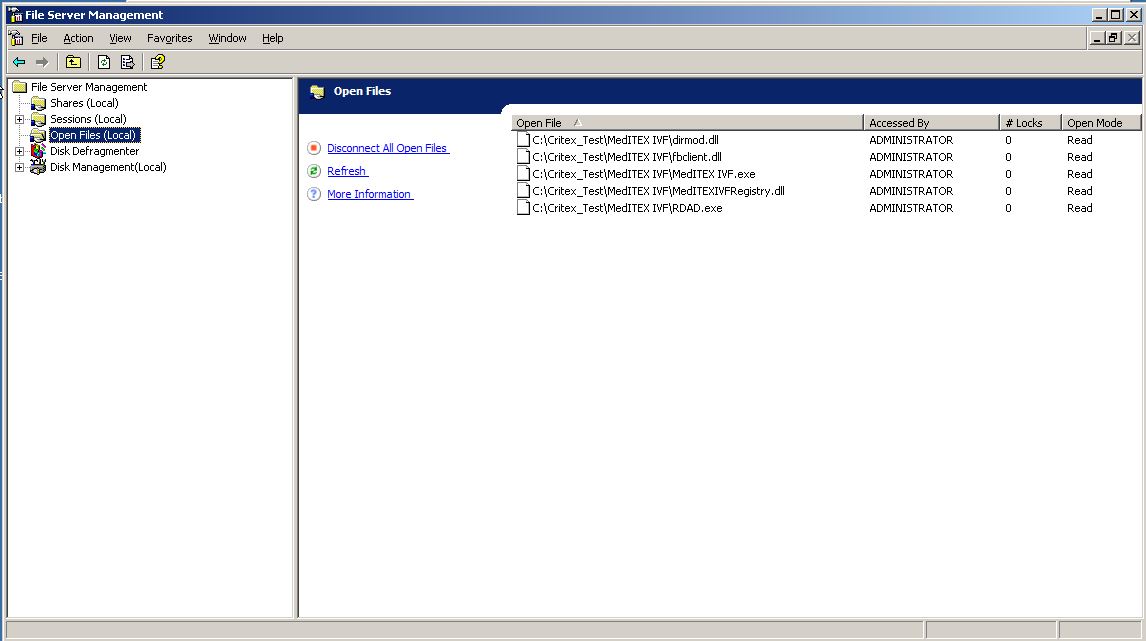
Task: Click Read mode in the MedITEX IVF.exe row
Action: 1079,174
